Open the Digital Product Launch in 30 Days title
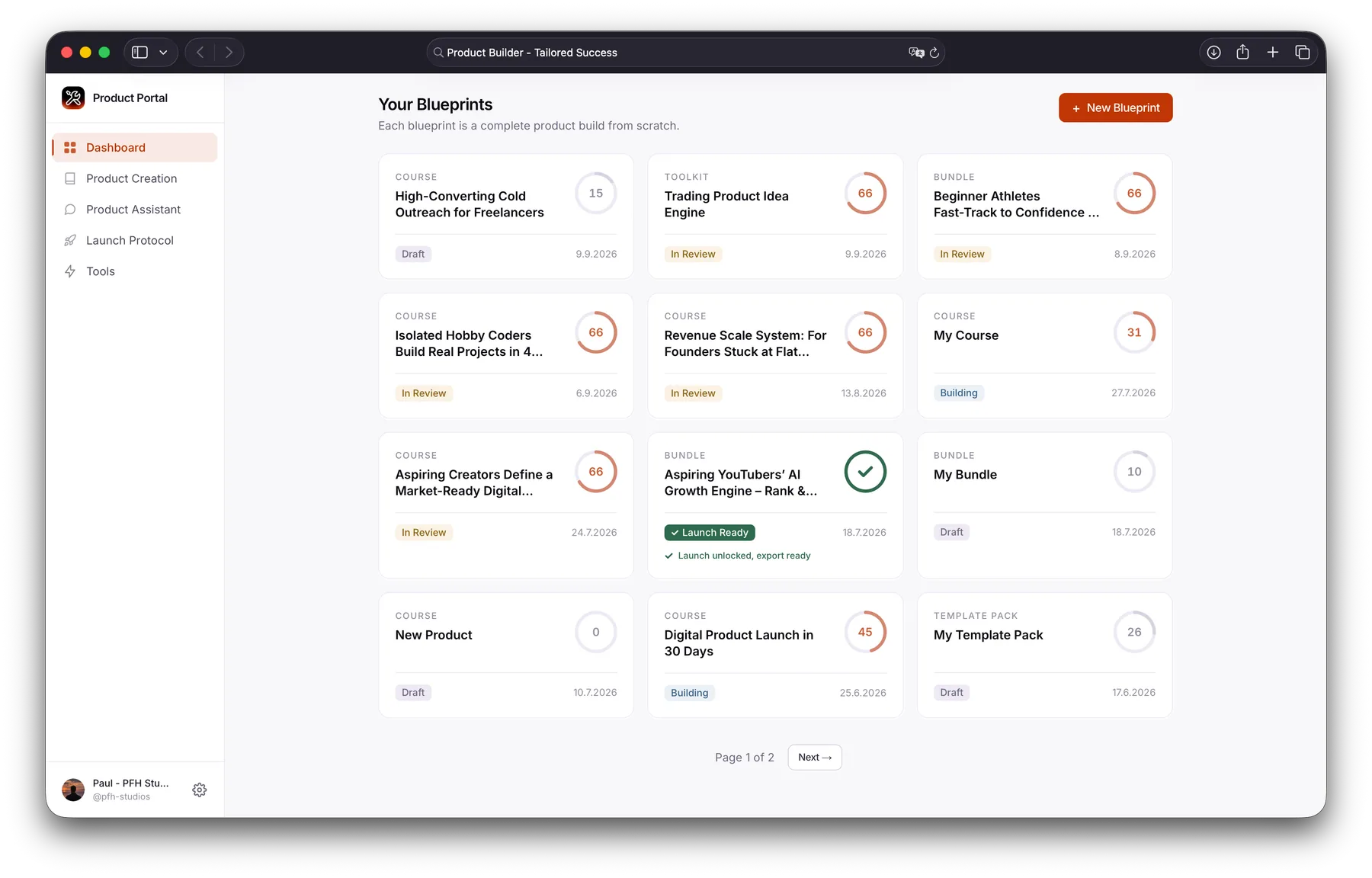 click(739, 643)
